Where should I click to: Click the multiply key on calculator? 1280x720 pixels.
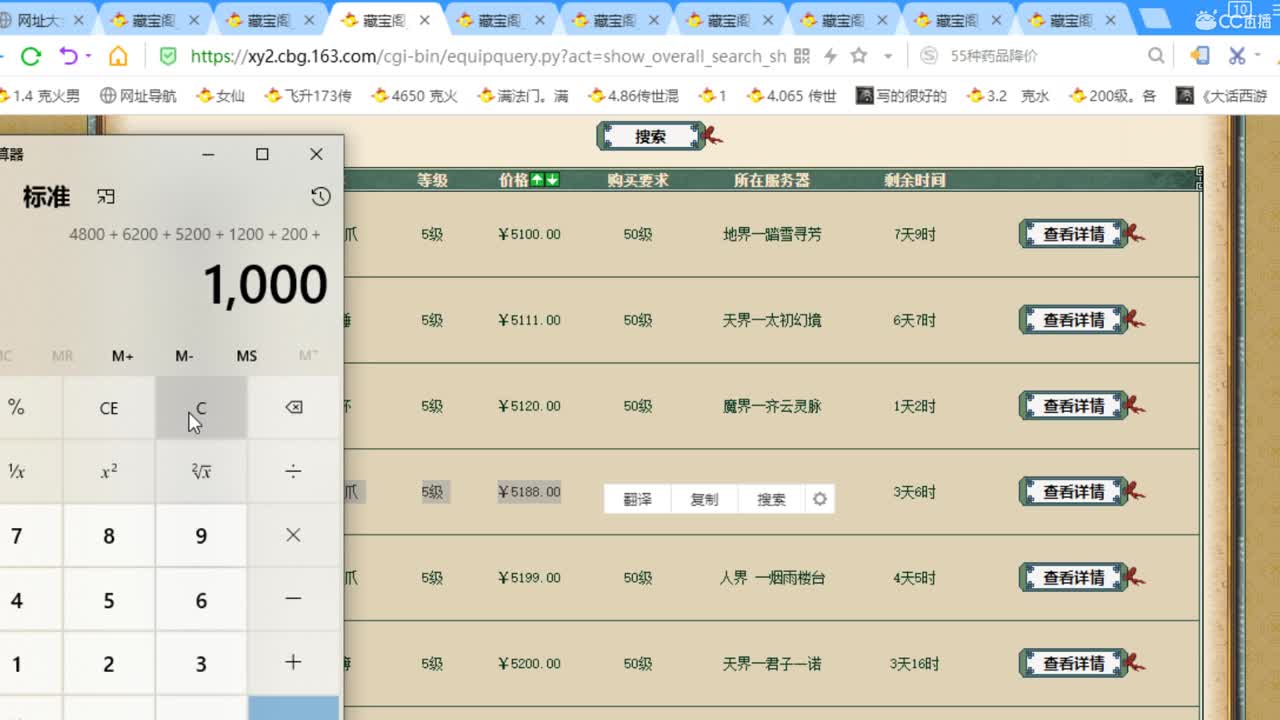click(293, 536)
